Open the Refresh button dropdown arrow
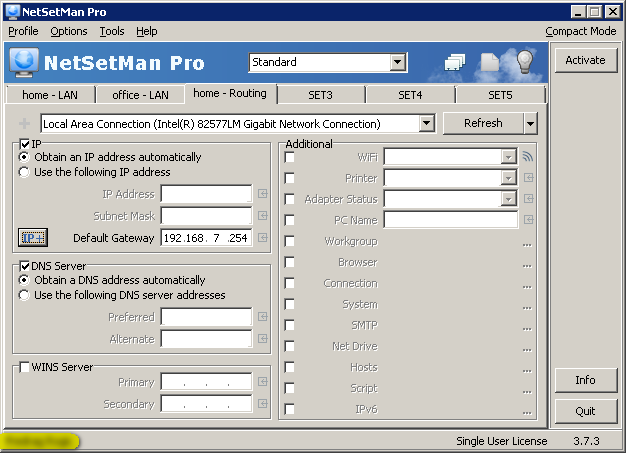The image size is (626, 453). (x=530, y=123)
